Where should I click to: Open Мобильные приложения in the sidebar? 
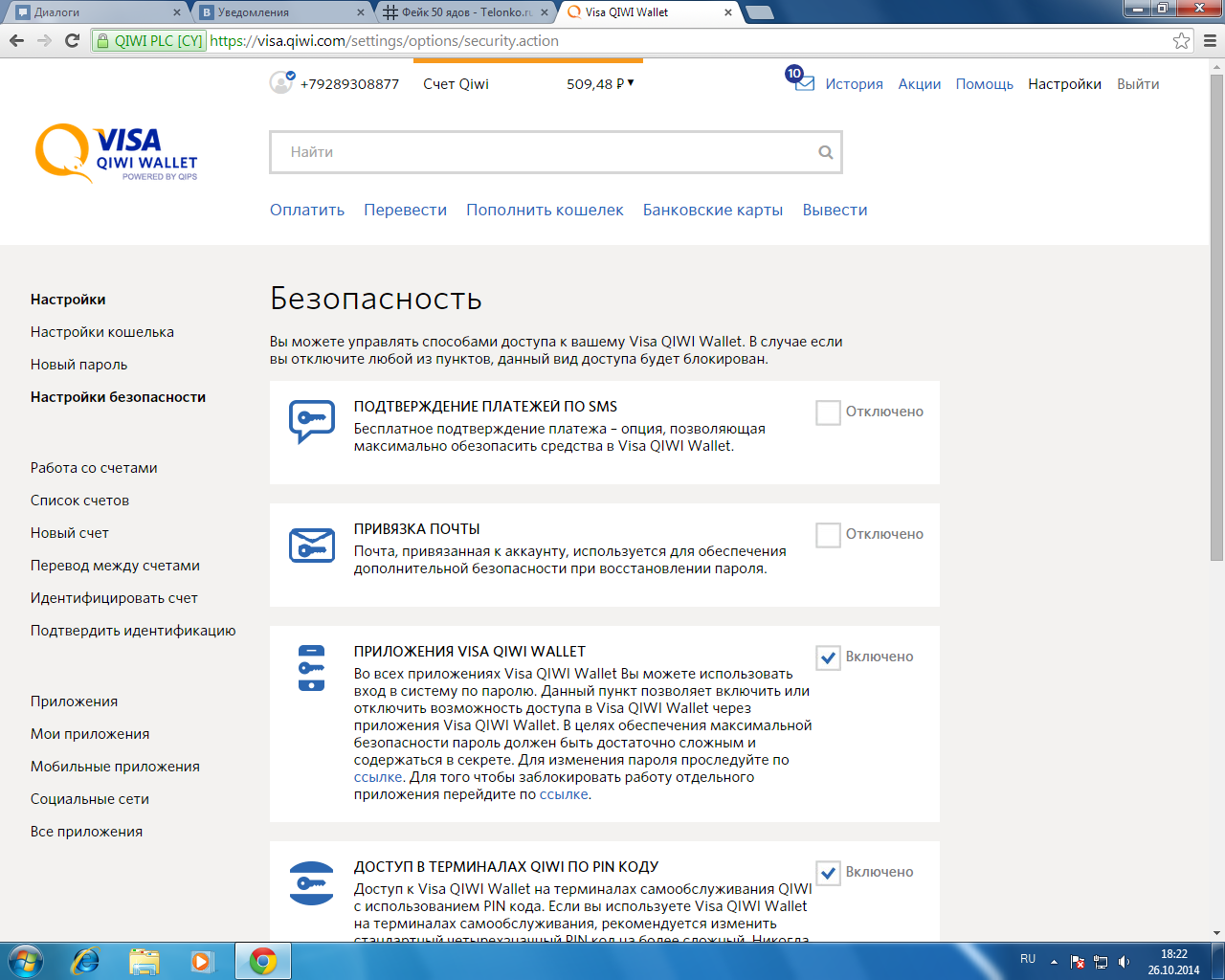click(x=115, y=767)
